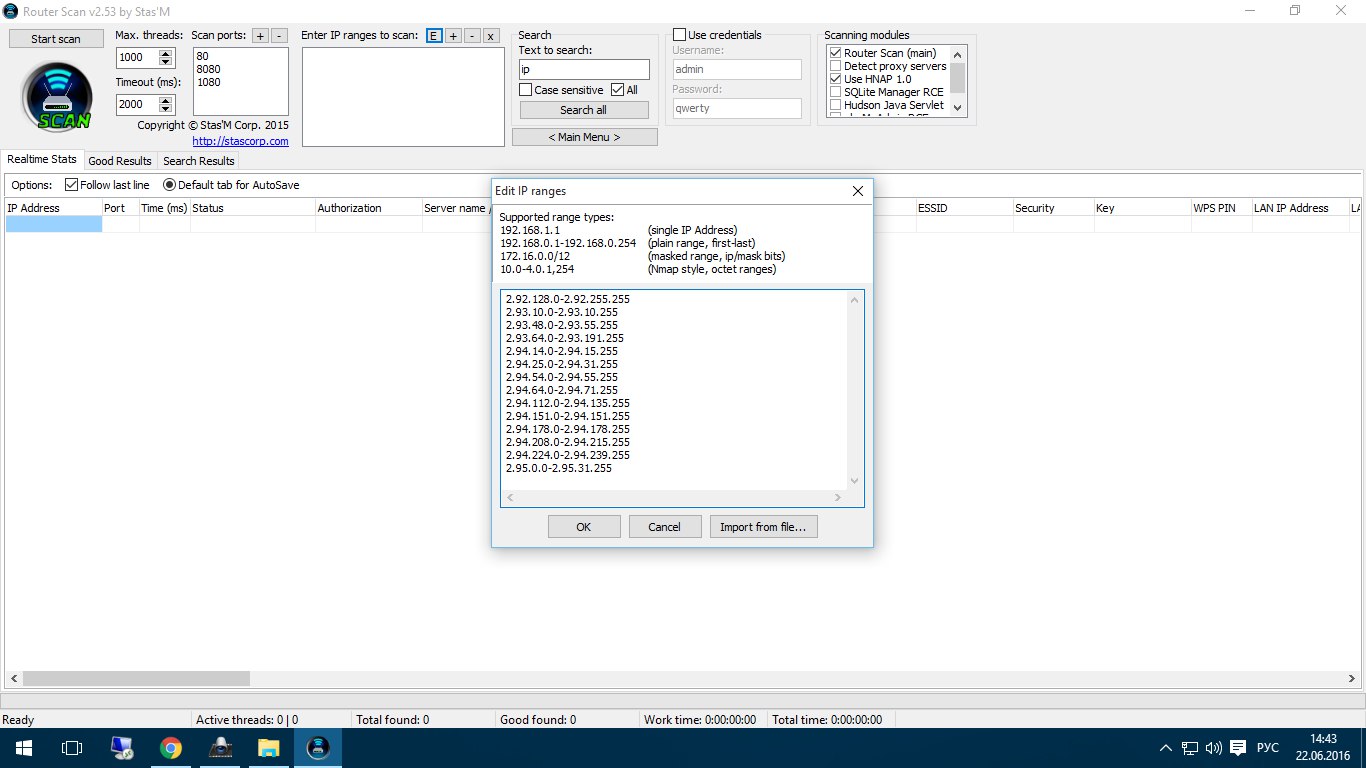Select range 2.95.0.0-2.95.31.255 line
The image size is (1366, 768).
(x=559, y=468)
